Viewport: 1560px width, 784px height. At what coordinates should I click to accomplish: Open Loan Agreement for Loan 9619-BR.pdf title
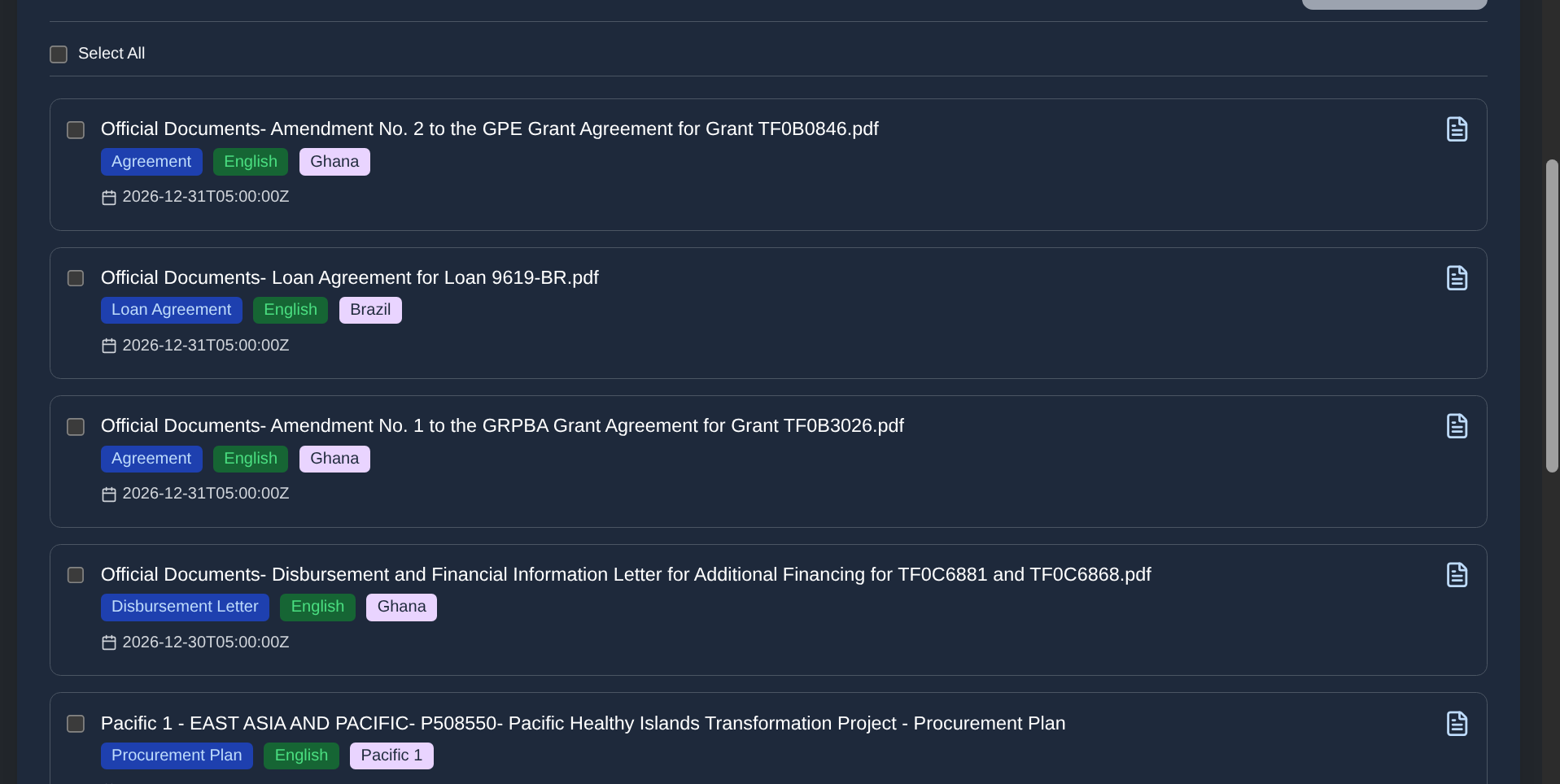click(350, 278)
